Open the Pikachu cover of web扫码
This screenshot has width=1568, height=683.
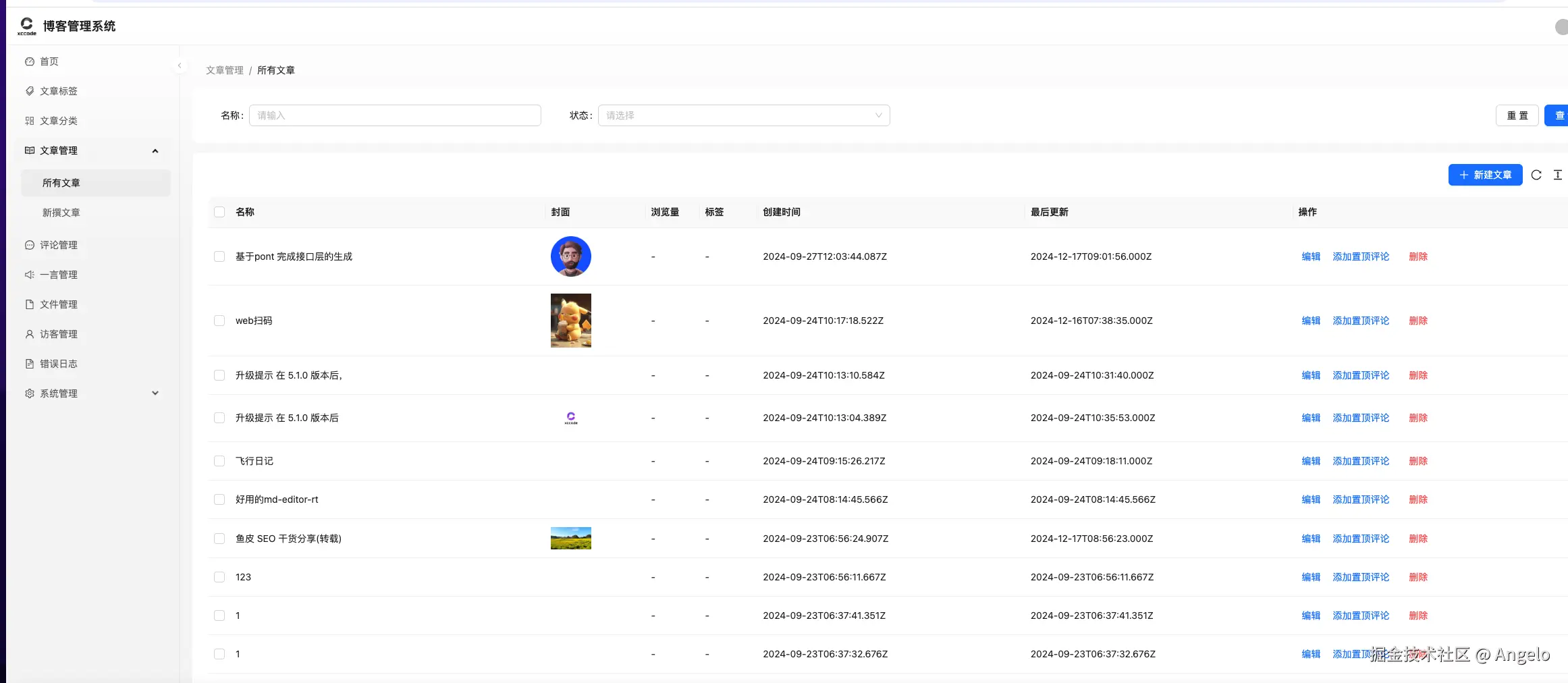pos(571,321)
